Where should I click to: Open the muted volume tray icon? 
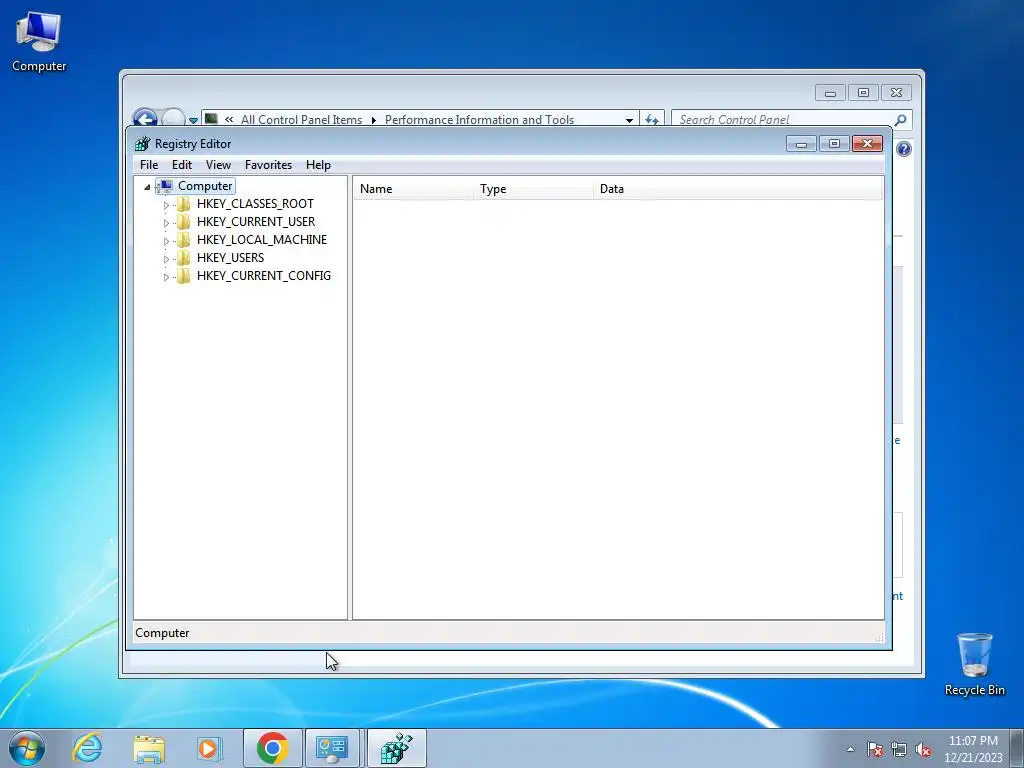point(923,749)
